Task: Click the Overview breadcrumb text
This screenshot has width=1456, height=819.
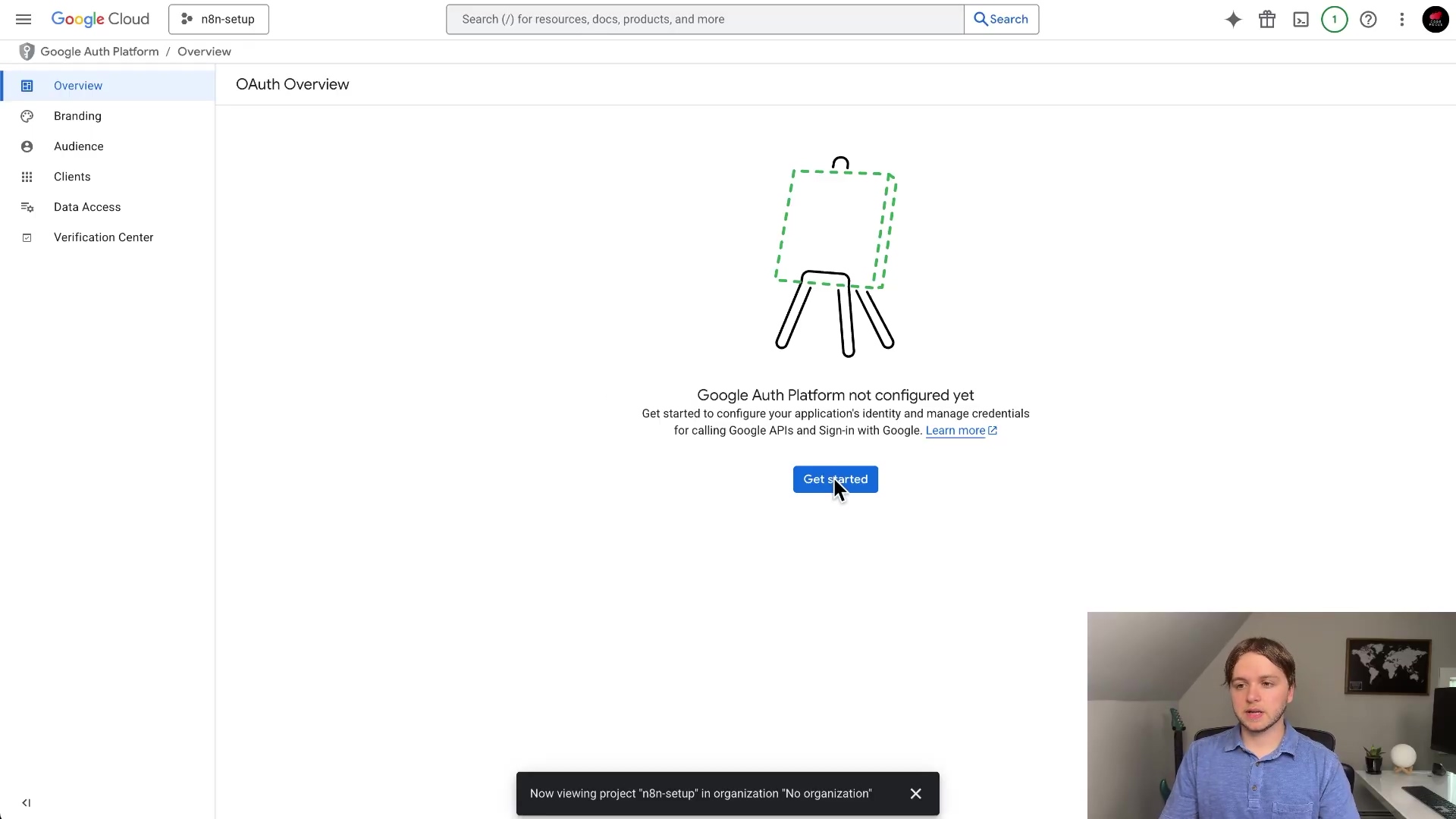Action: [204, 52]
